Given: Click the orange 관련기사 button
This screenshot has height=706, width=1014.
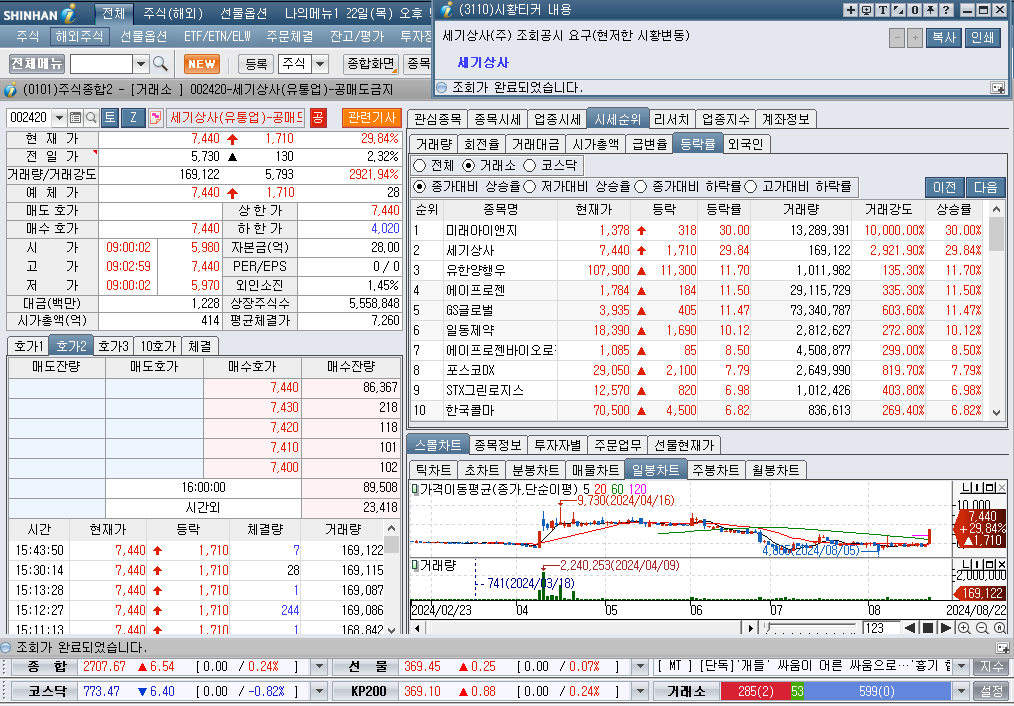Looking at the screenshot, I should click(372, 117).
